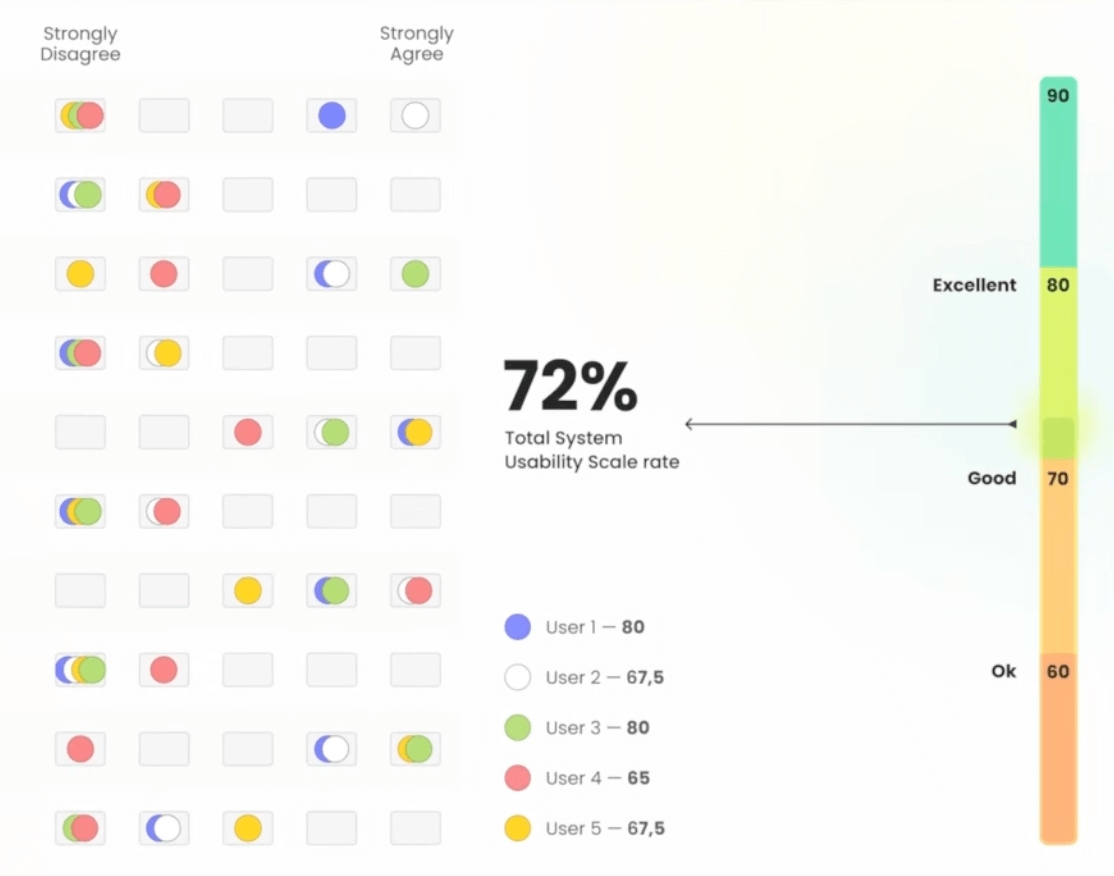This screenshot has height=876, width=1114.
Task: Select the green dot in the third row
Action: (415, 274)
